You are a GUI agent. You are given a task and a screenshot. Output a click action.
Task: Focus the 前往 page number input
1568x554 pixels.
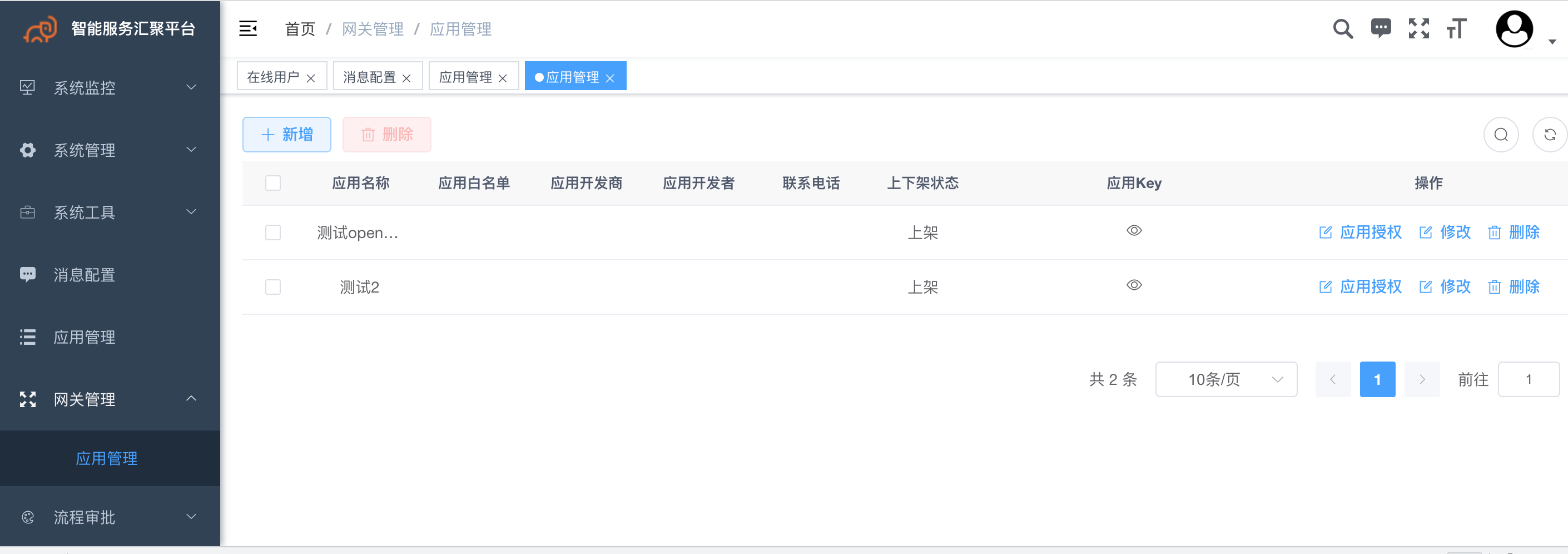[1529, 379]
